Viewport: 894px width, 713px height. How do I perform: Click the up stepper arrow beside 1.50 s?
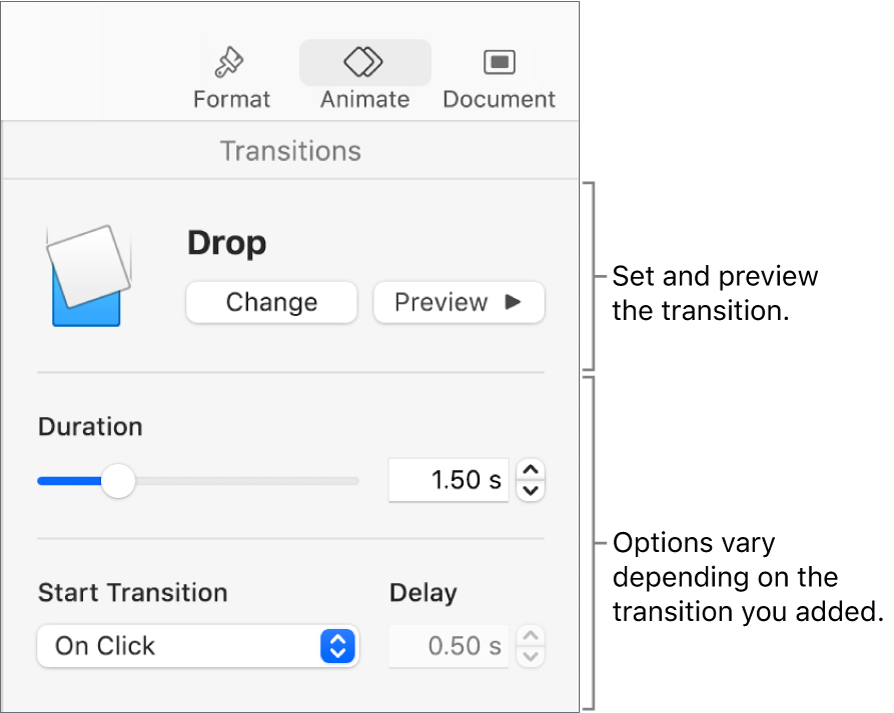pyautogui.click(x=530, y=470)
